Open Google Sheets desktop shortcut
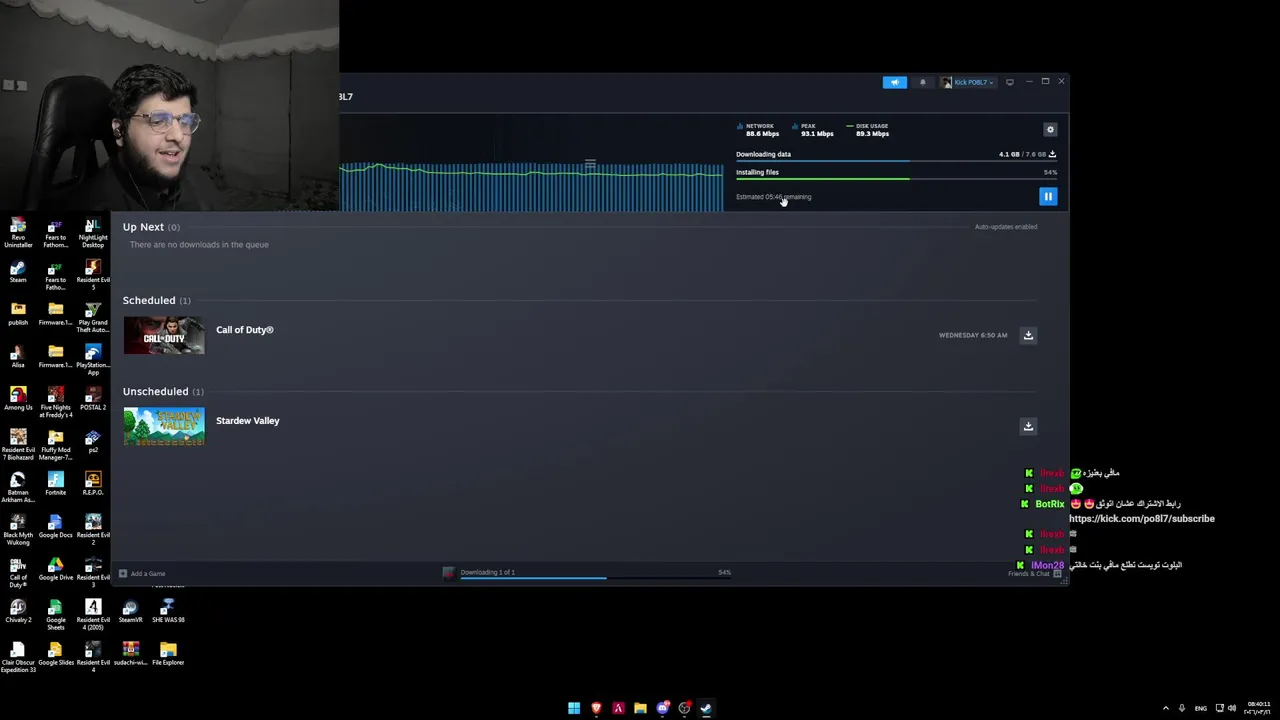1280x720 pixels. tap(56, 615)
